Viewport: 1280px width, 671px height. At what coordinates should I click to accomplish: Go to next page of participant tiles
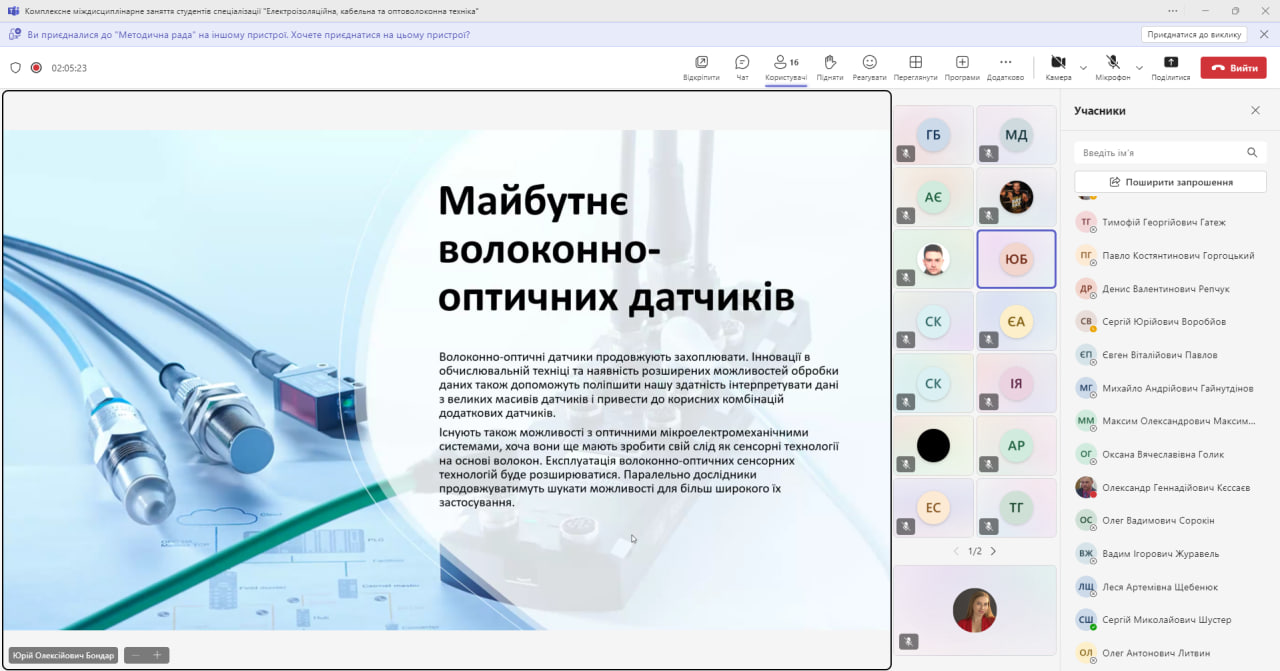coord(993,551)
